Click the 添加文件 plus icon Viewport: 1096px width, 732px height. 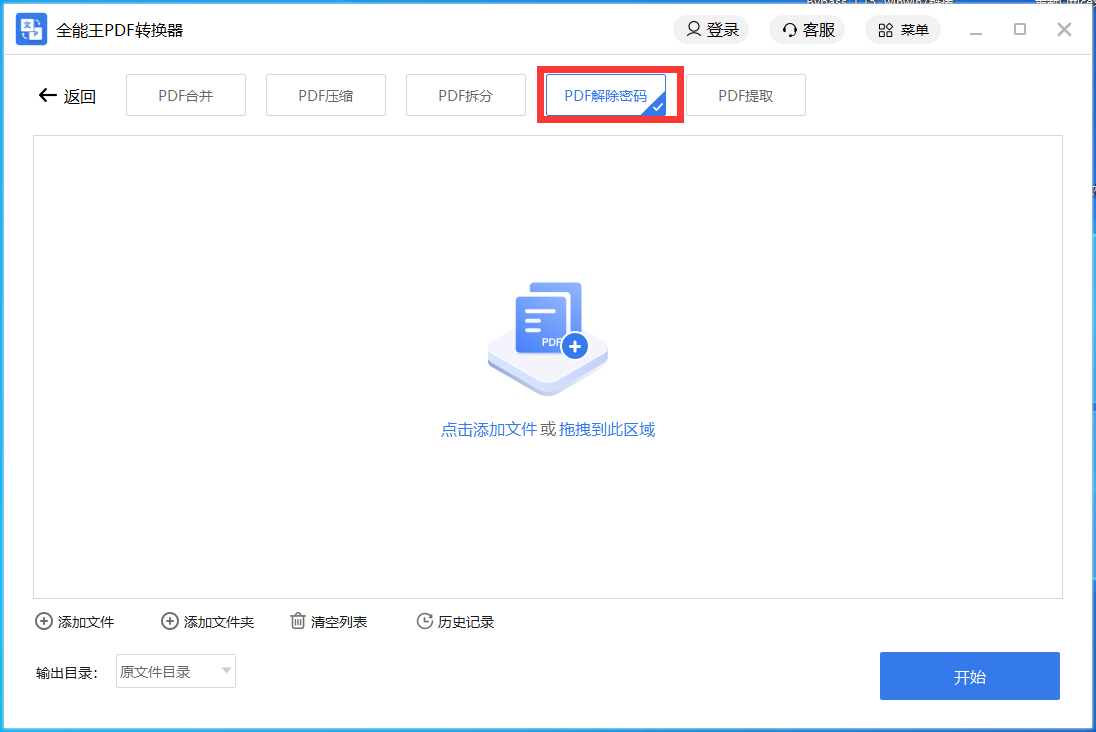[x=43, y=621]
